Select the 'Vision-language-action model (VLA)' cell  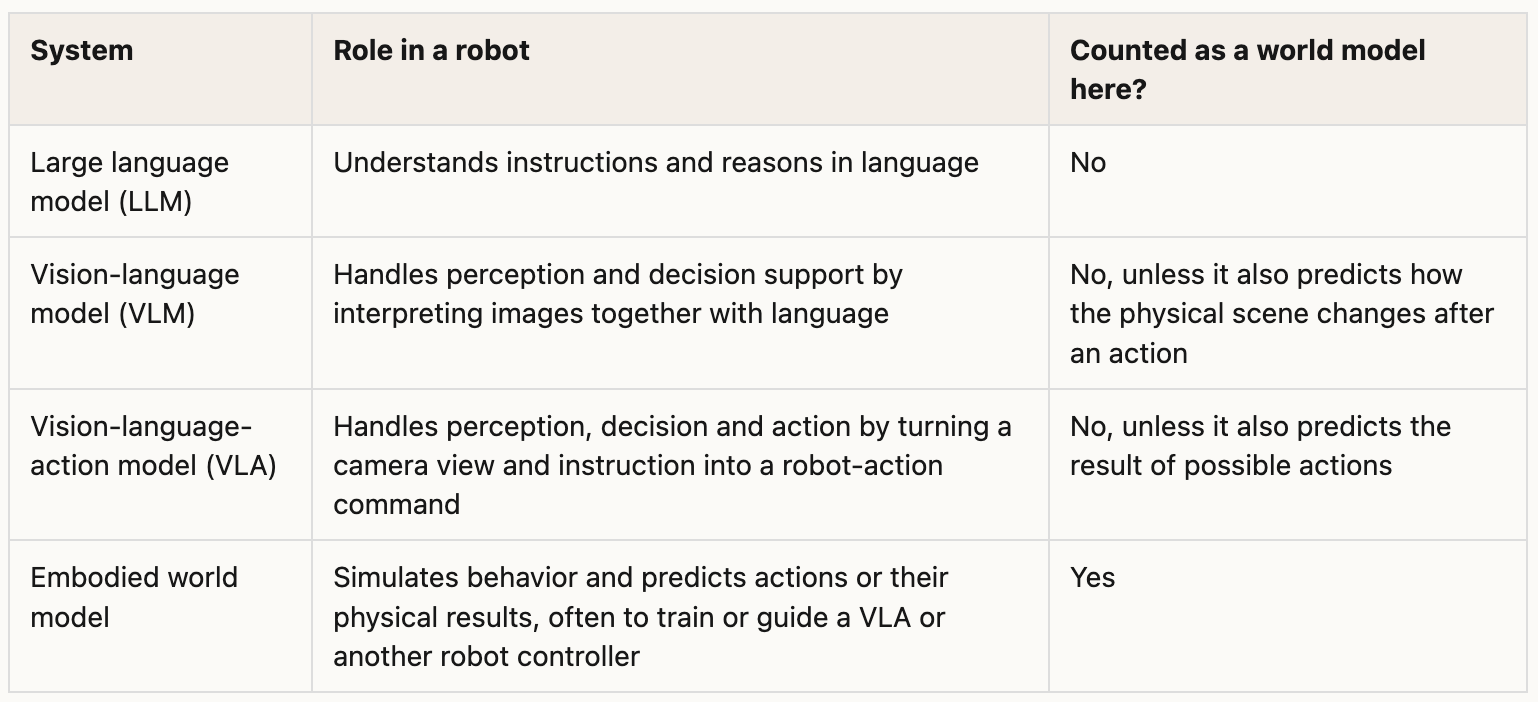click(153, 446)
